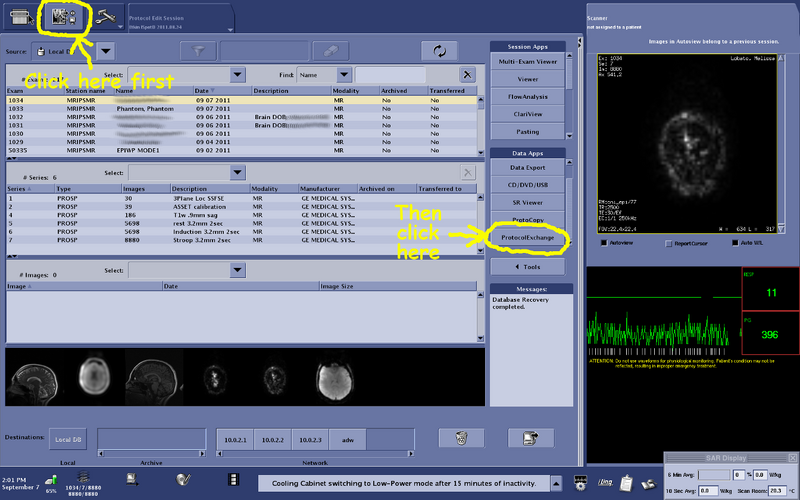800x500 pixels.
Task: Click the refresh arrows button
Action: [x=439, y=51]
